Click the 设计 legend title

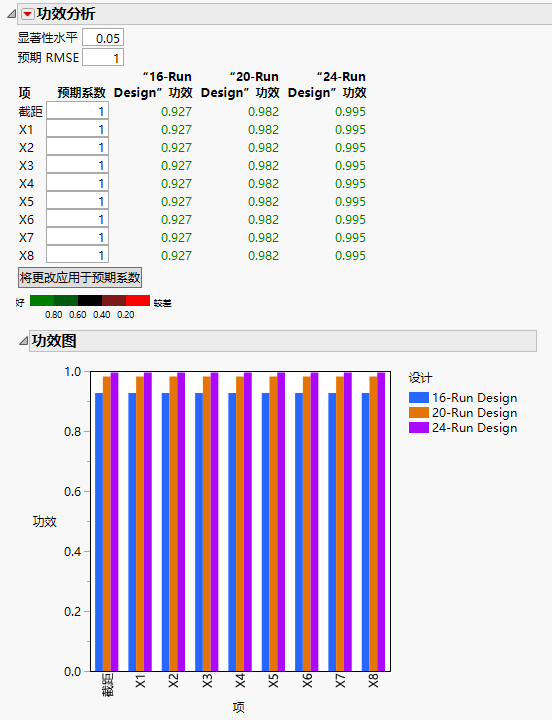point(420,378)
